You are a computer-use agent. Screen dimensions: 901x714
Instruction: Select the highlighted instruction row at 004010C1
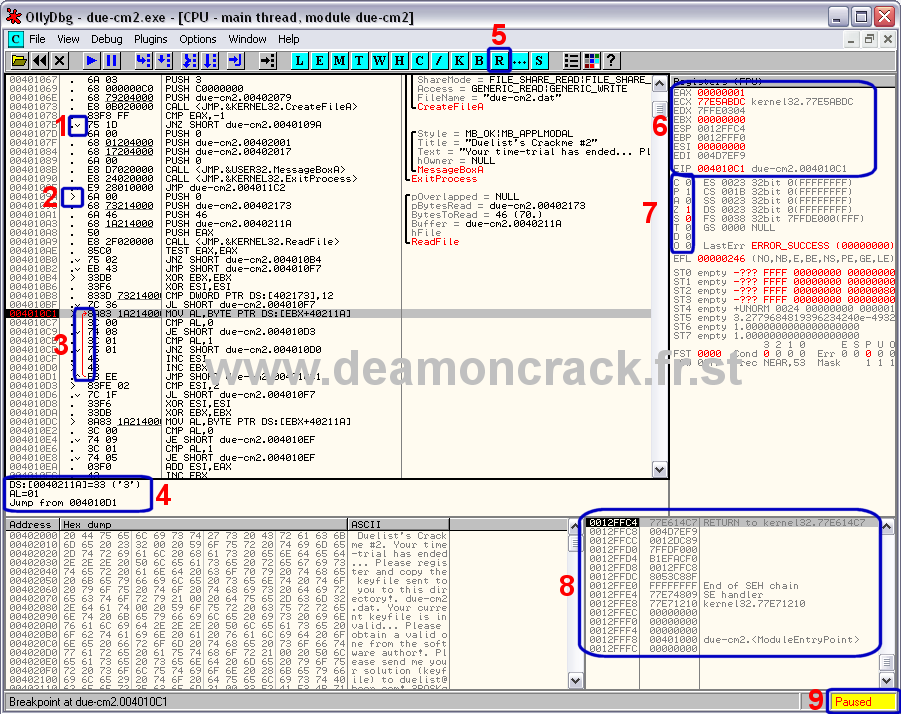click(x=329, y=314)
